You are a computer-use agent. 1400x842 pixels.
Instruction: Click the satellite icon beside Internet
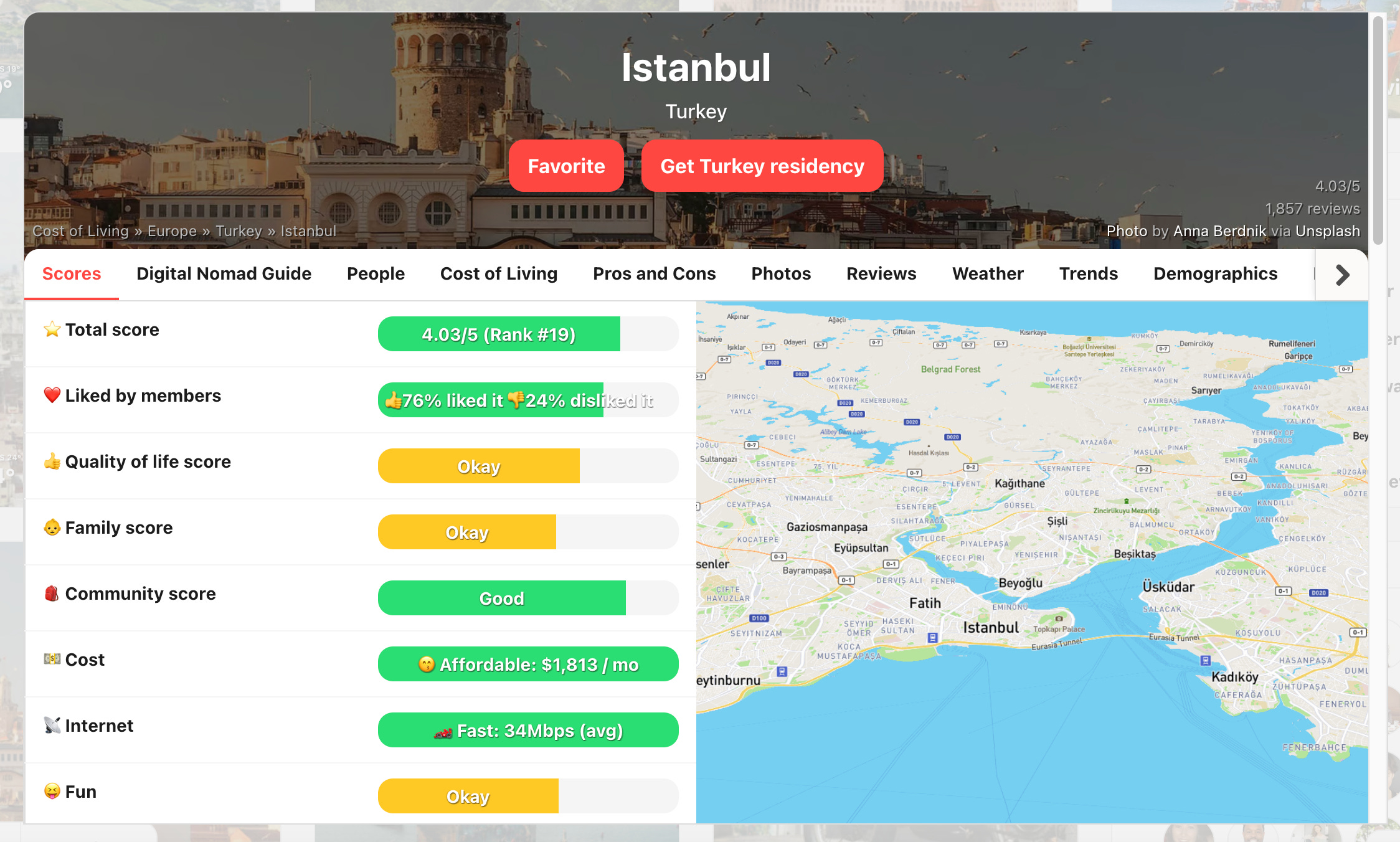click(52, 725)
